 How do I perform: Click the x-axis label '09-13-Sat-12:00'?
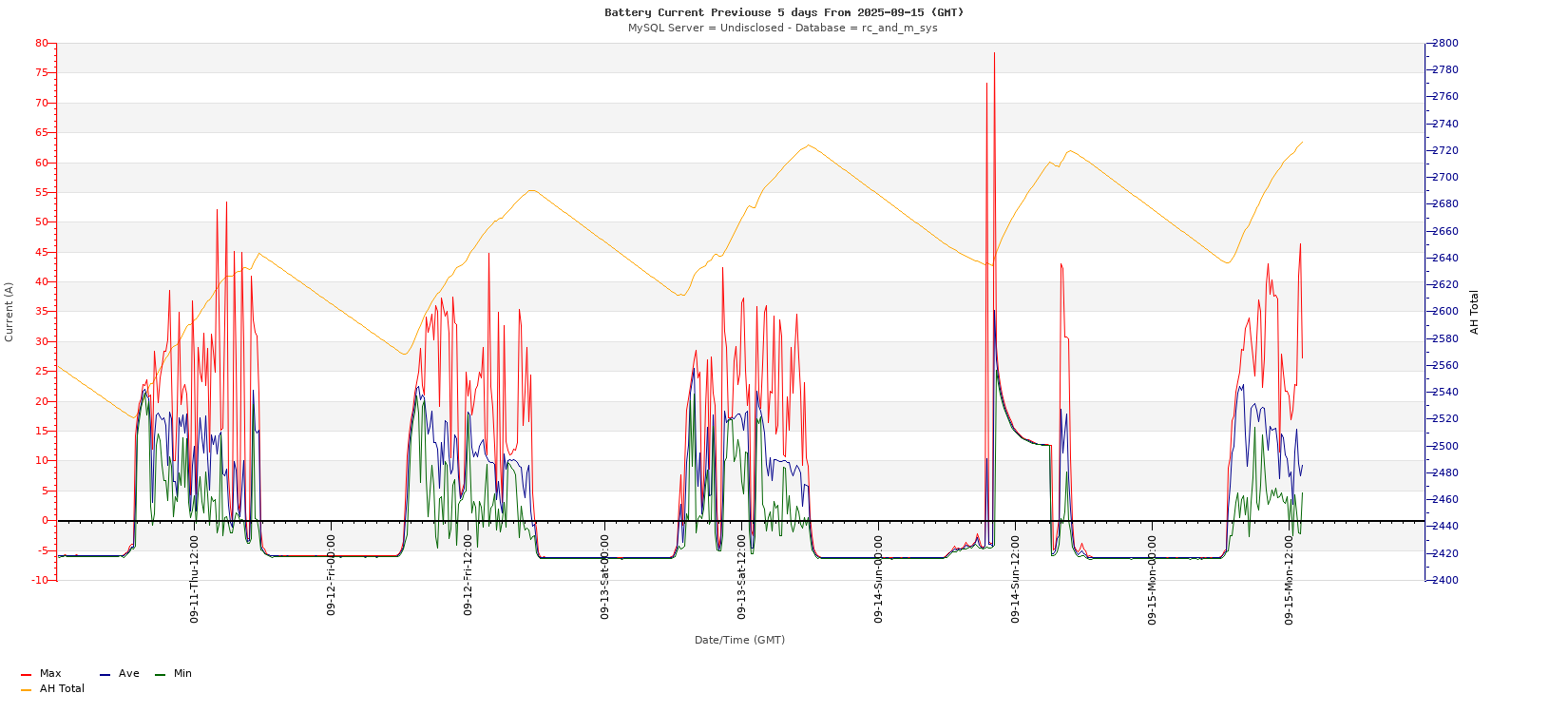[x=742, y=577]
